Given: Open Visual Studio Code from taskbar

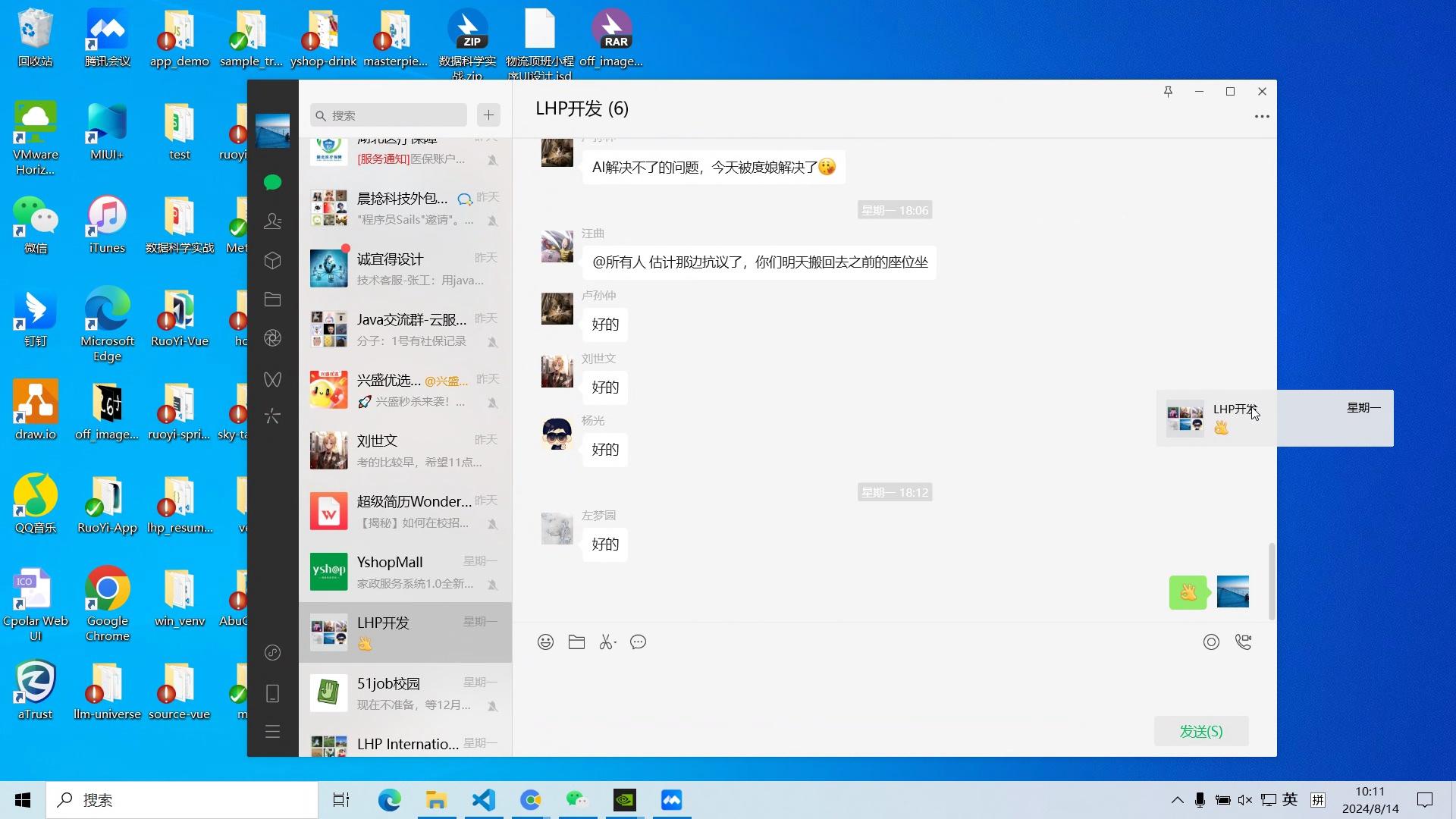Looking at the screenshot, I should (484, 800).
